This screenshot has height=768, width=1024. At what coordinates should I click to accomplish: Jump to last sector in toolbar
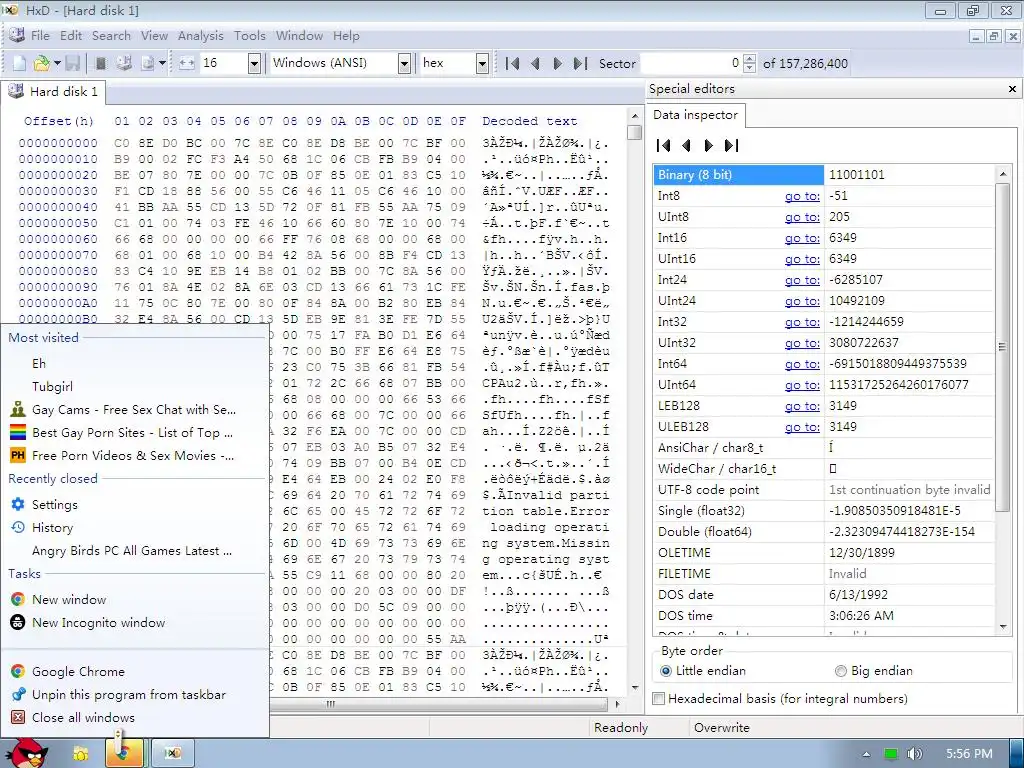(x=580, y=63)
